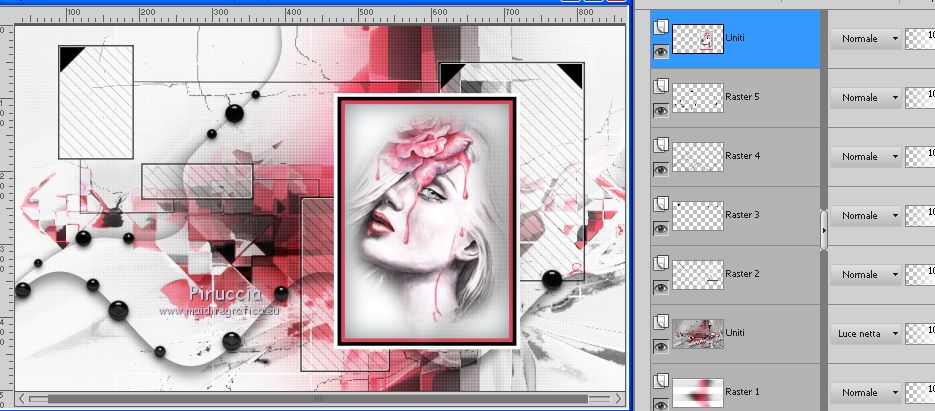The image size is (935, 411).
Task: Click the image window's right scroll arrow
Action: [619, 398]
